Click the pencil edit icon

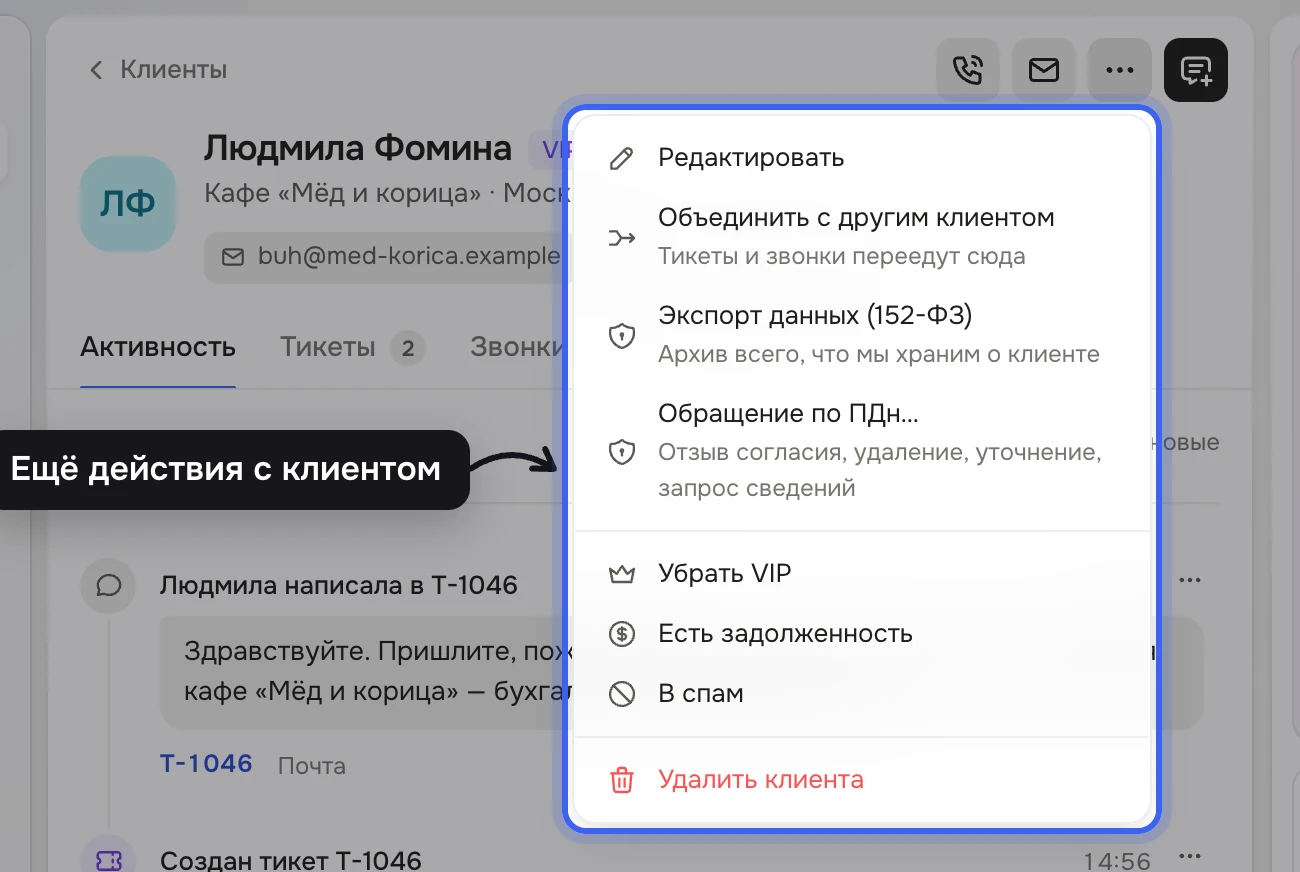coord(622,158)
